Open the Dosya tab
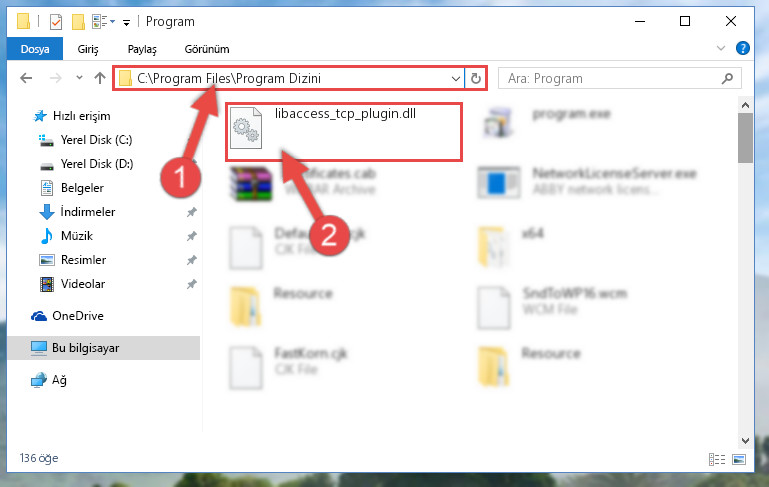 tap(35, 49)
